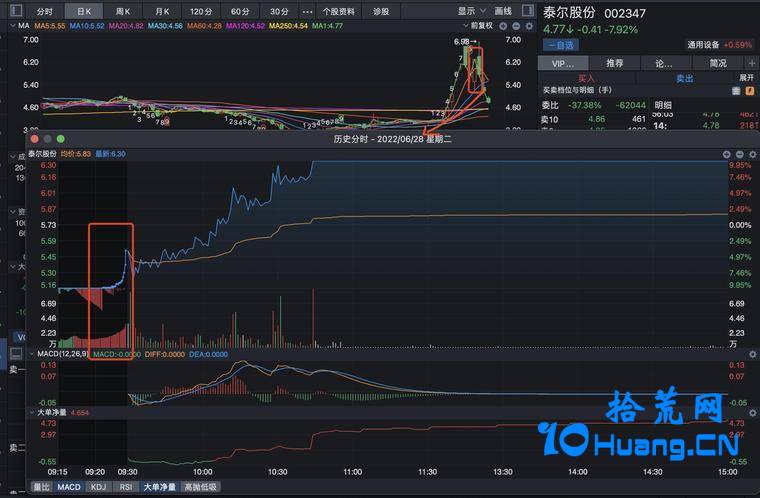Open 诊股 stock diagnosis
The image size is (760, 498).
point(381,11)
